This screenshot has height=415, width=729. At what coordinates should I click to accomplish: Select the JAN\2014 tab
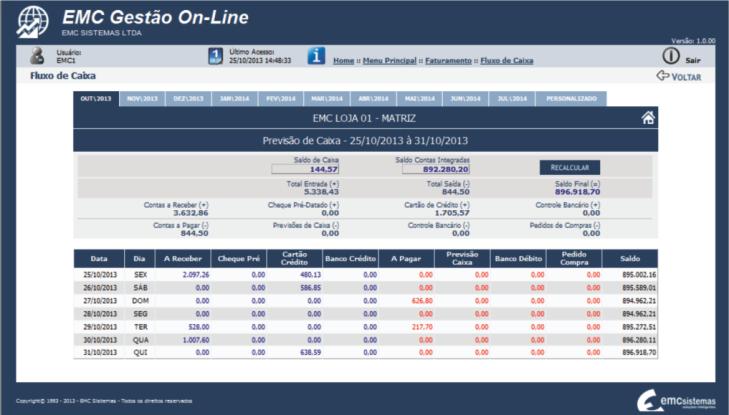[x=235, y=99]
